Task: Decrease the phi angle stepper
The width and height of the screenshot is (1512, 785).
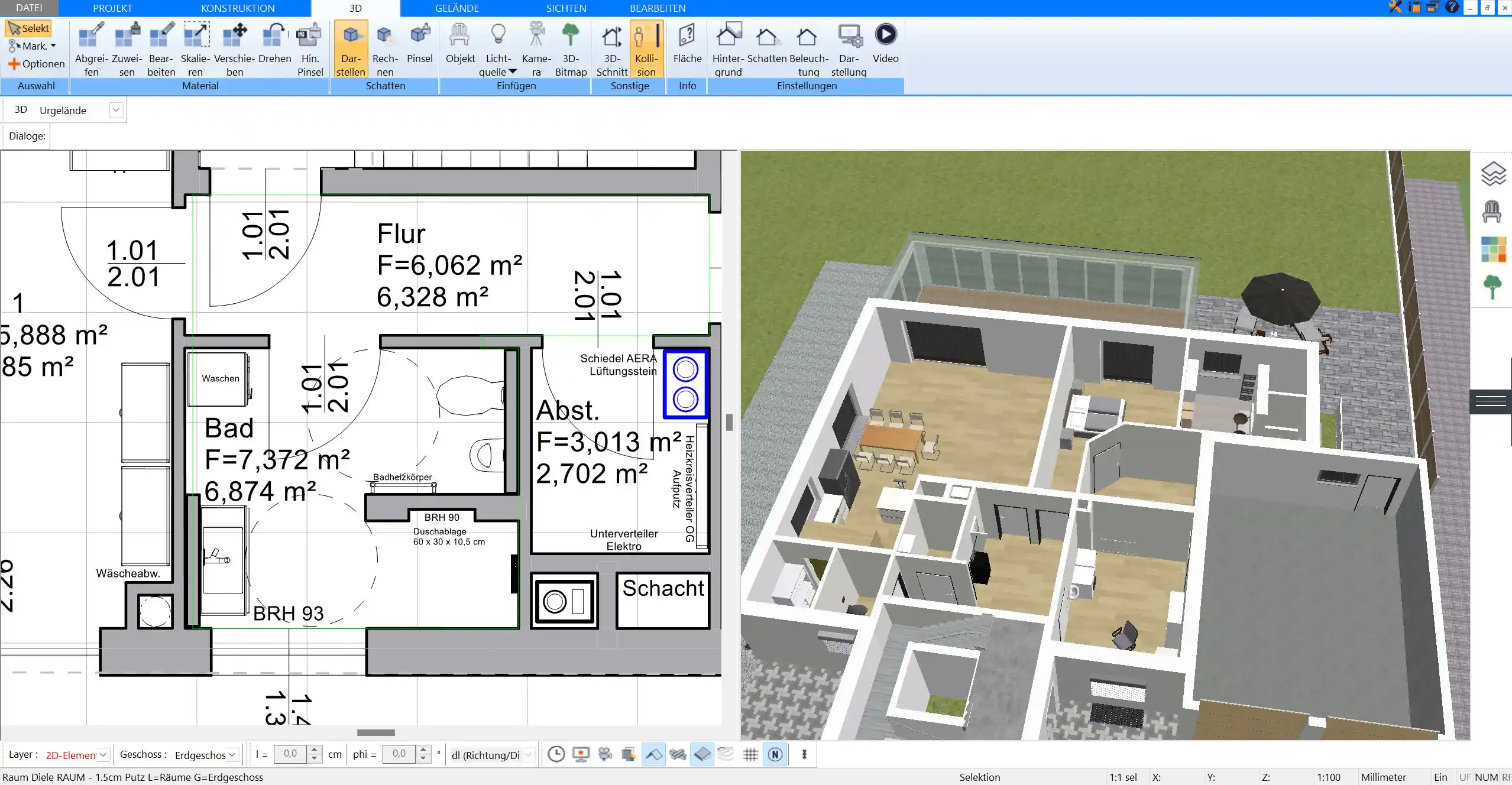Action: [423, 758]
